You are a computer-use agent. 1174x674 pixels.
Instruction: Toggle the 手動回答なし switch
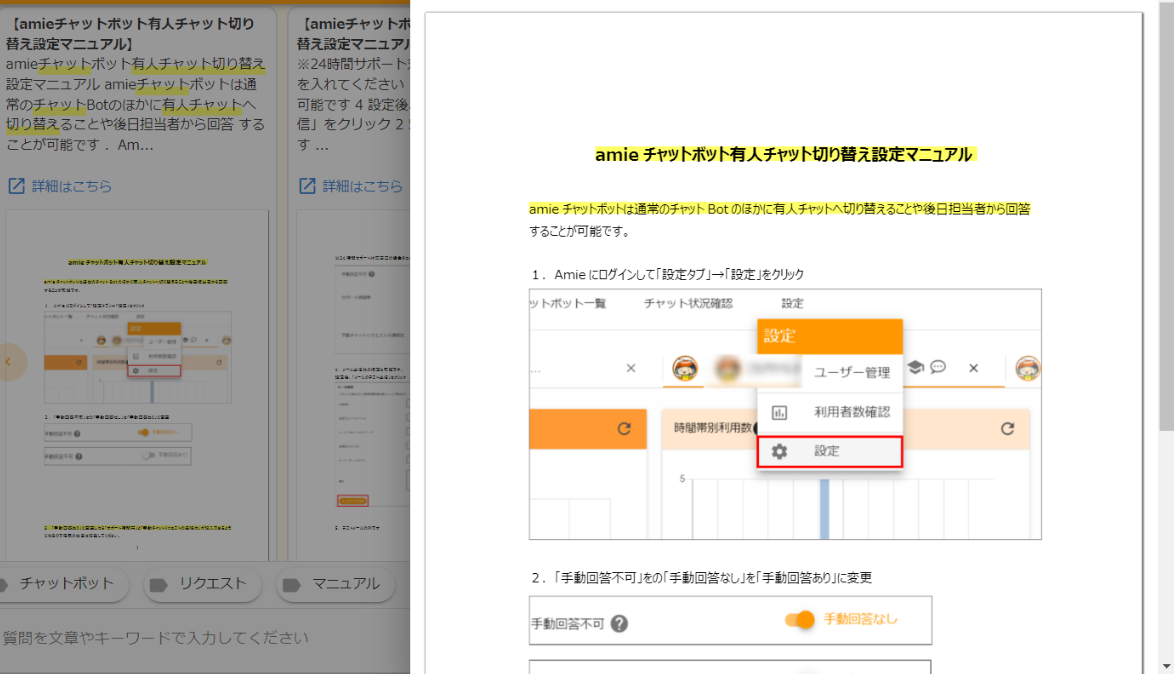800,620
